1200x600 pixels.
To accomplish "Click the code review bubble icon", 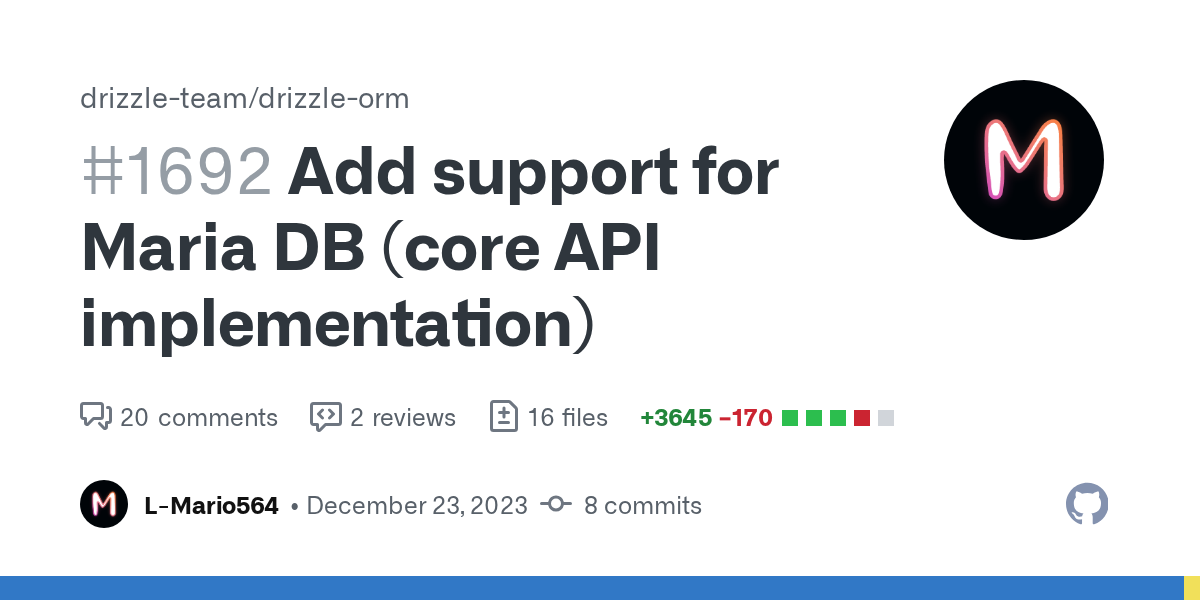I will click(x=326, y=416).
